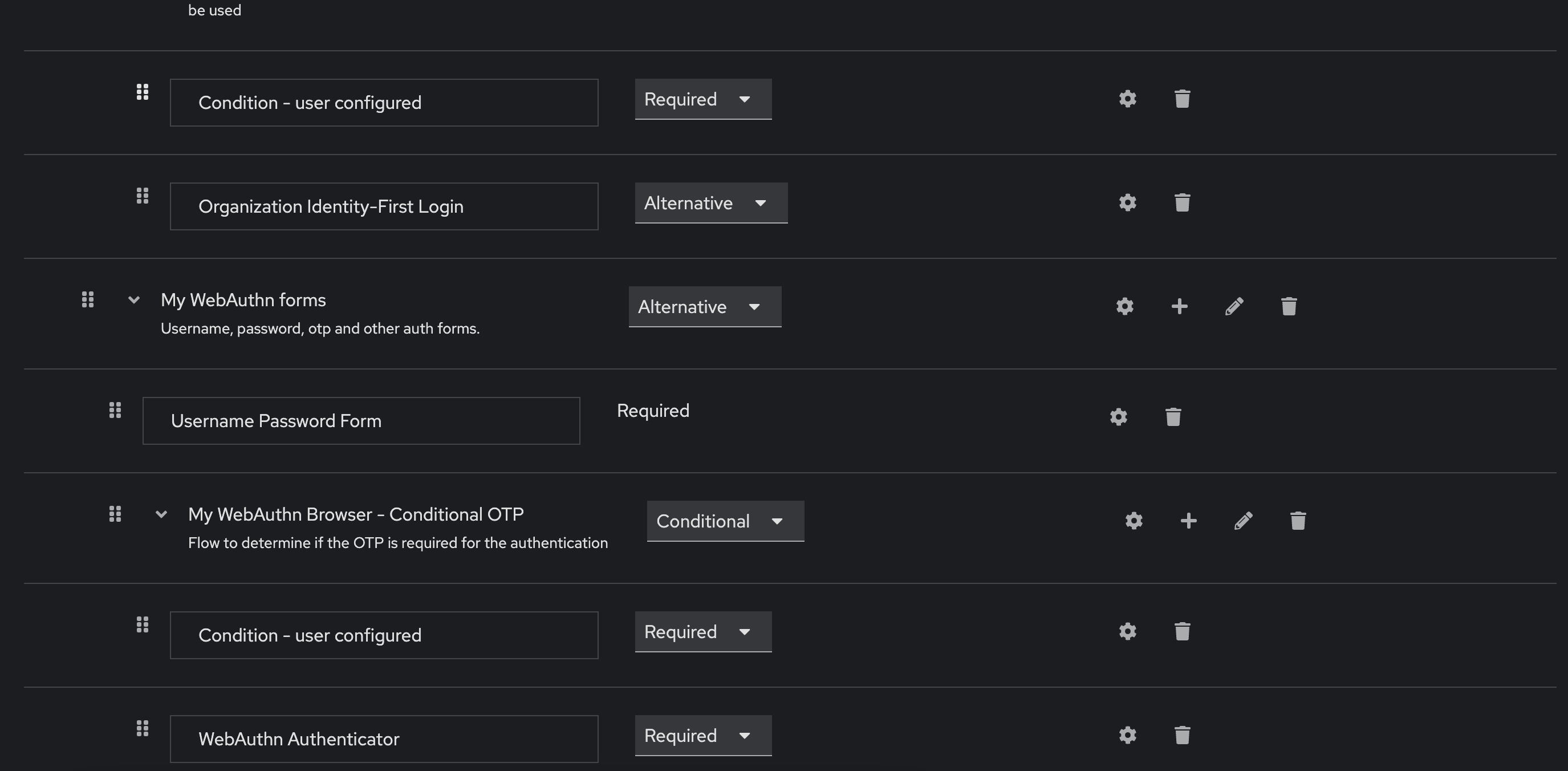
Task: Open Required dropdown of topmost Condition row
Action: pyautogui.click(x=703, y=99)
